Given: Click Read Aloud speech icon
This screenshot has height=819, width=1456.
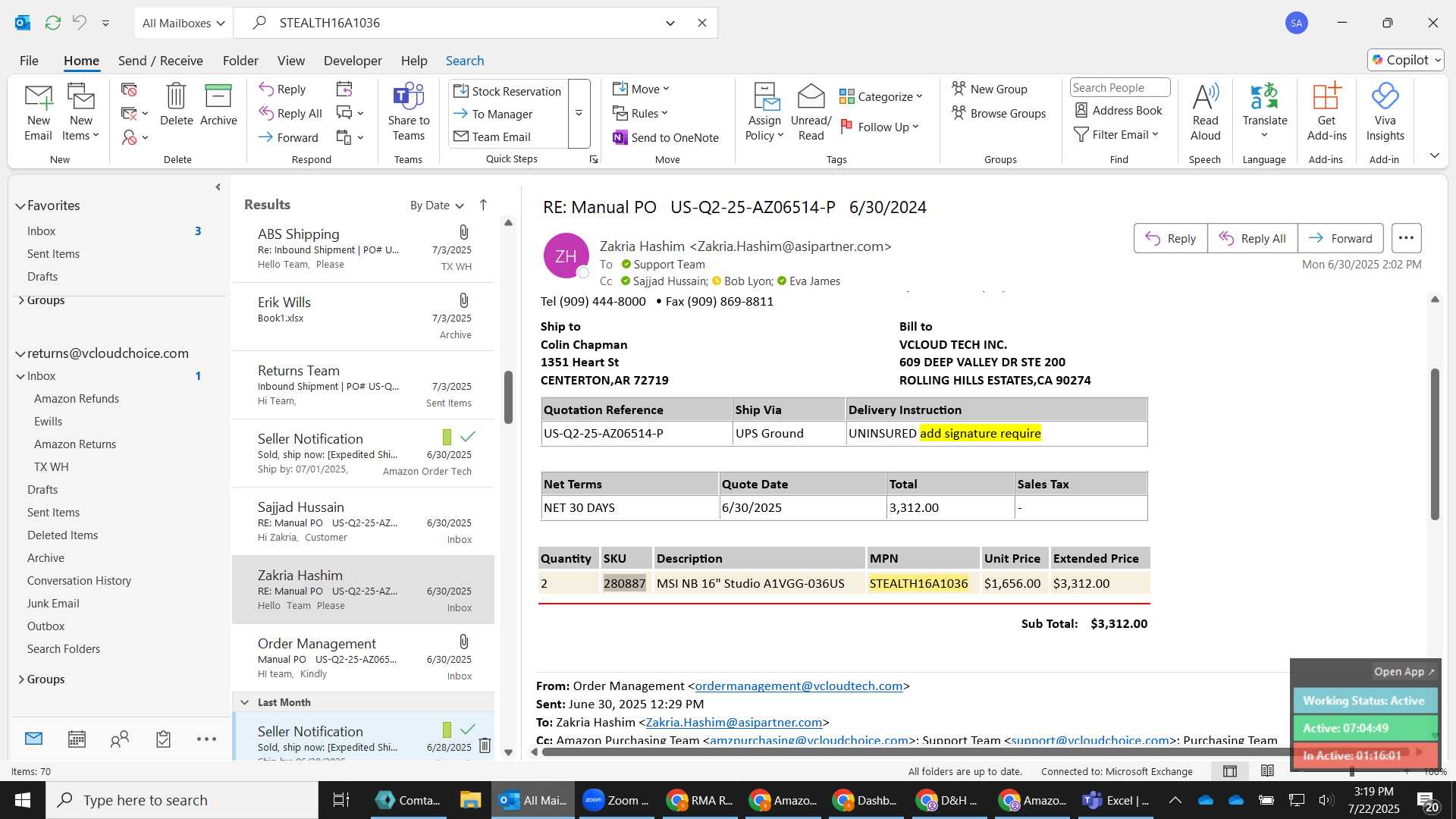Looking at the screenshot, I should coord(1205,112).
